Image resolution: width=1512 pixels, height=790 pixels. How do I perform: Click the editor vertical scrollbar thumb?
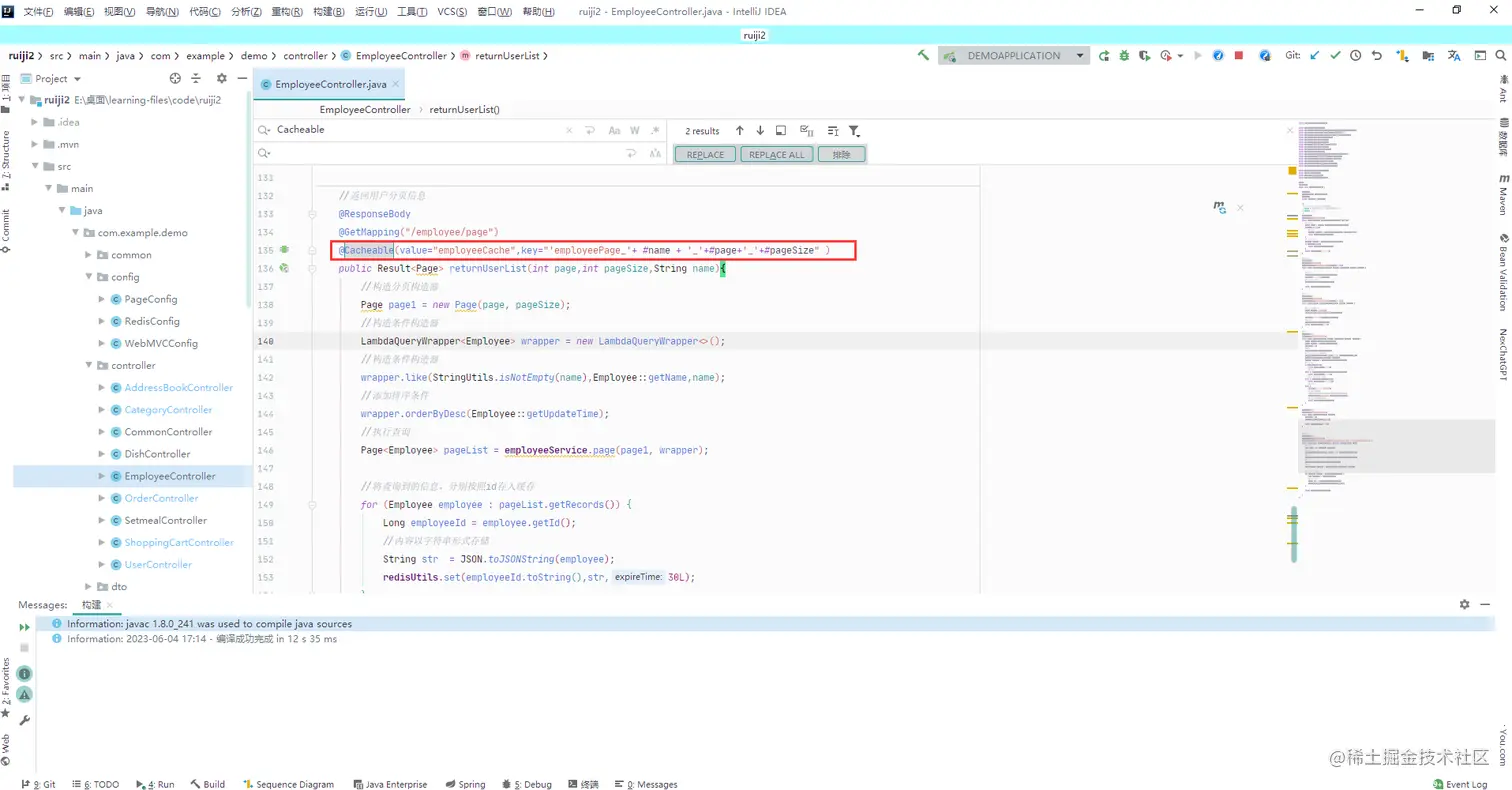pos(1293,533)
